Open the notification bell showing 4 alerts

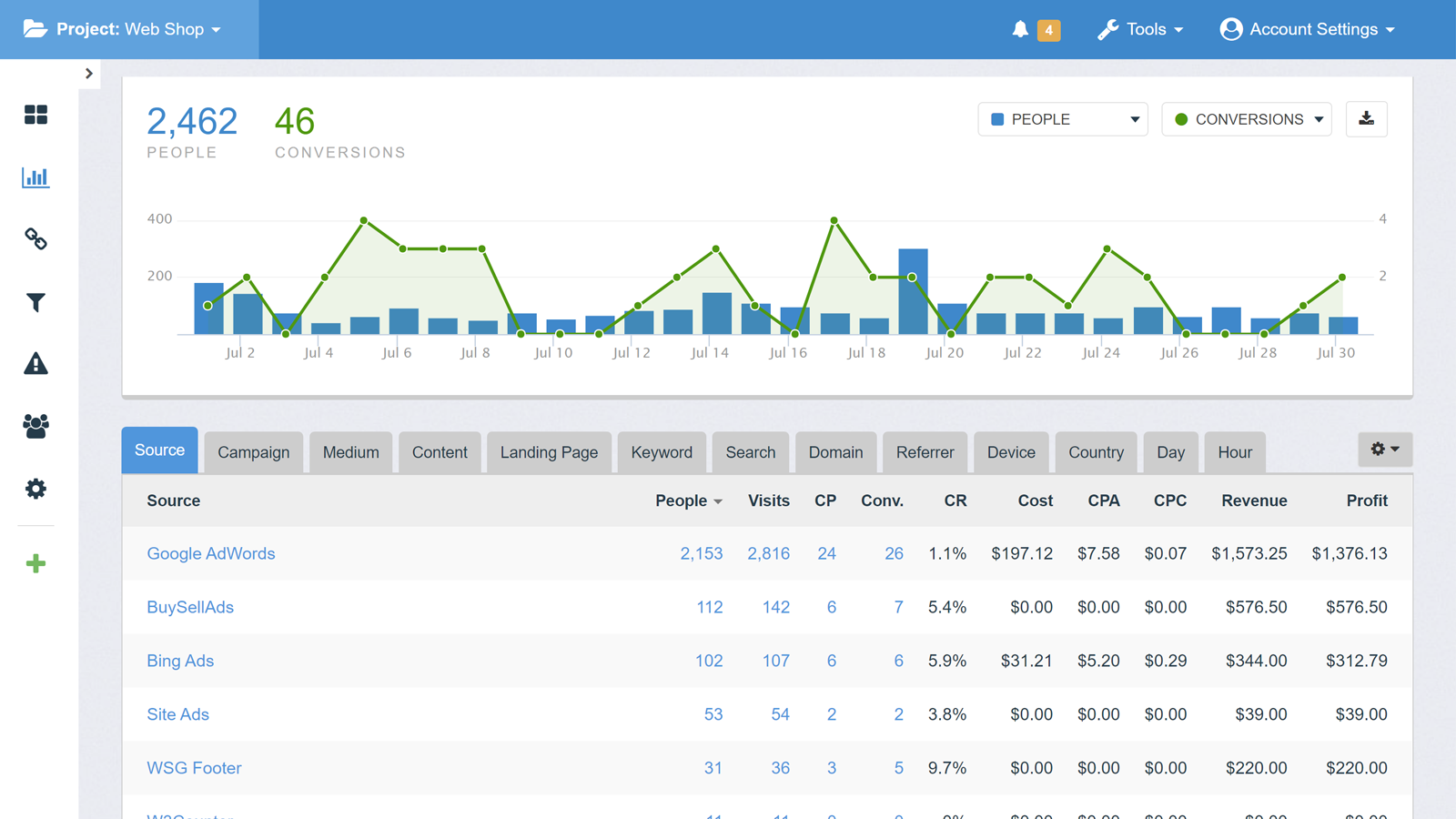point(1021,28)
